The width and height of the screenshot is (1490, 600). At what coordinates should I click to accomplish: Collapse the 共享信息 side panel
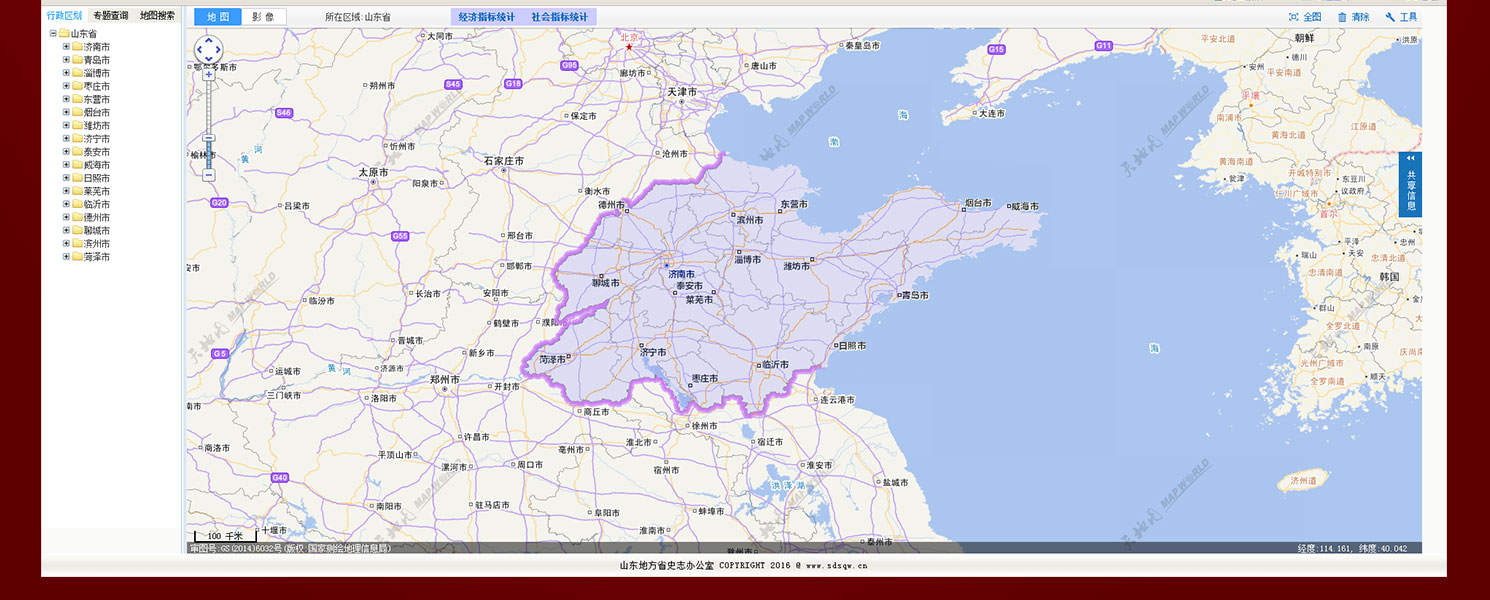click(x=1411, y=158)
